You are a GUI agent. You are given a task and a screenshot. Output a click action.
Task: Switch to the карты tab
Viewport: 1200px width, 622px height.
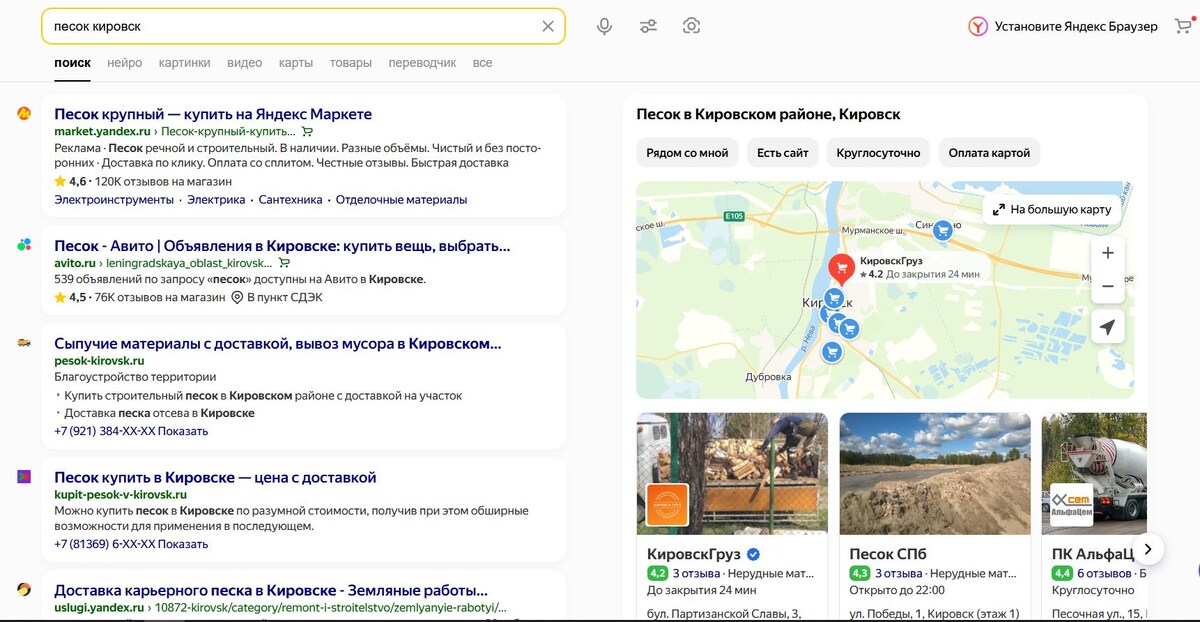[296, 63]
